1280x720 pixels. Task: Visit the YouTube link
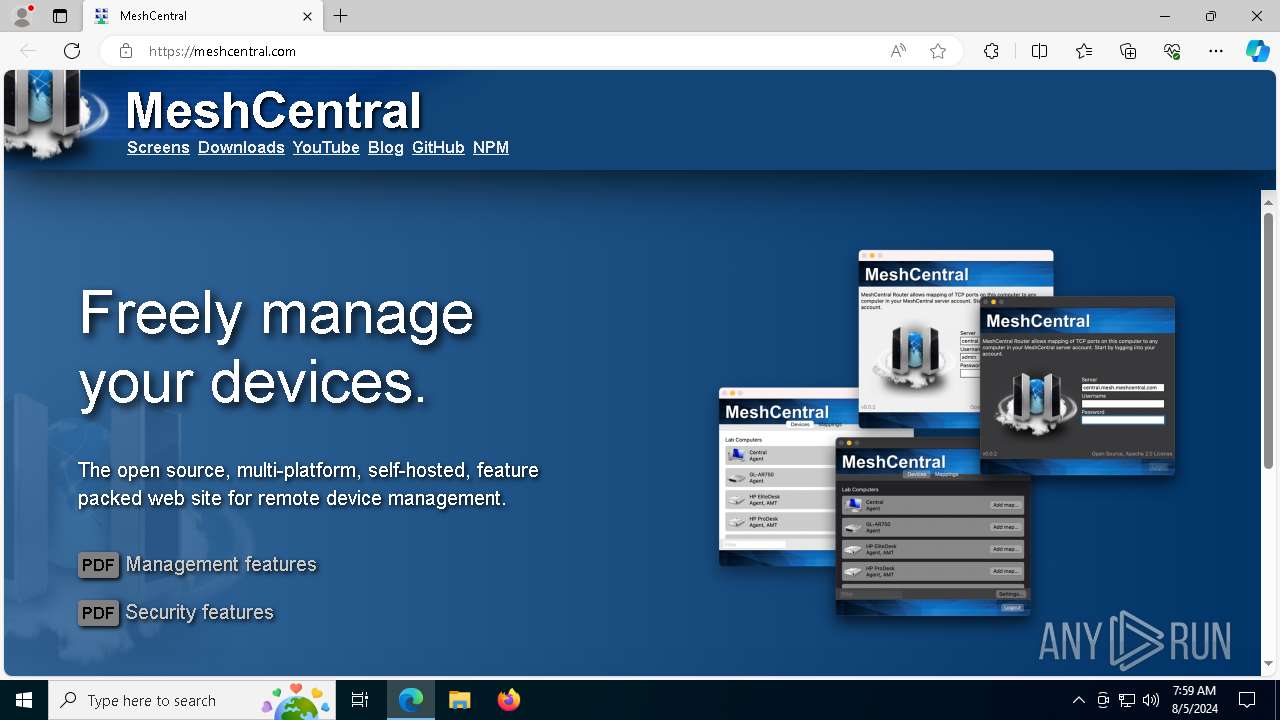click(326, 147)
